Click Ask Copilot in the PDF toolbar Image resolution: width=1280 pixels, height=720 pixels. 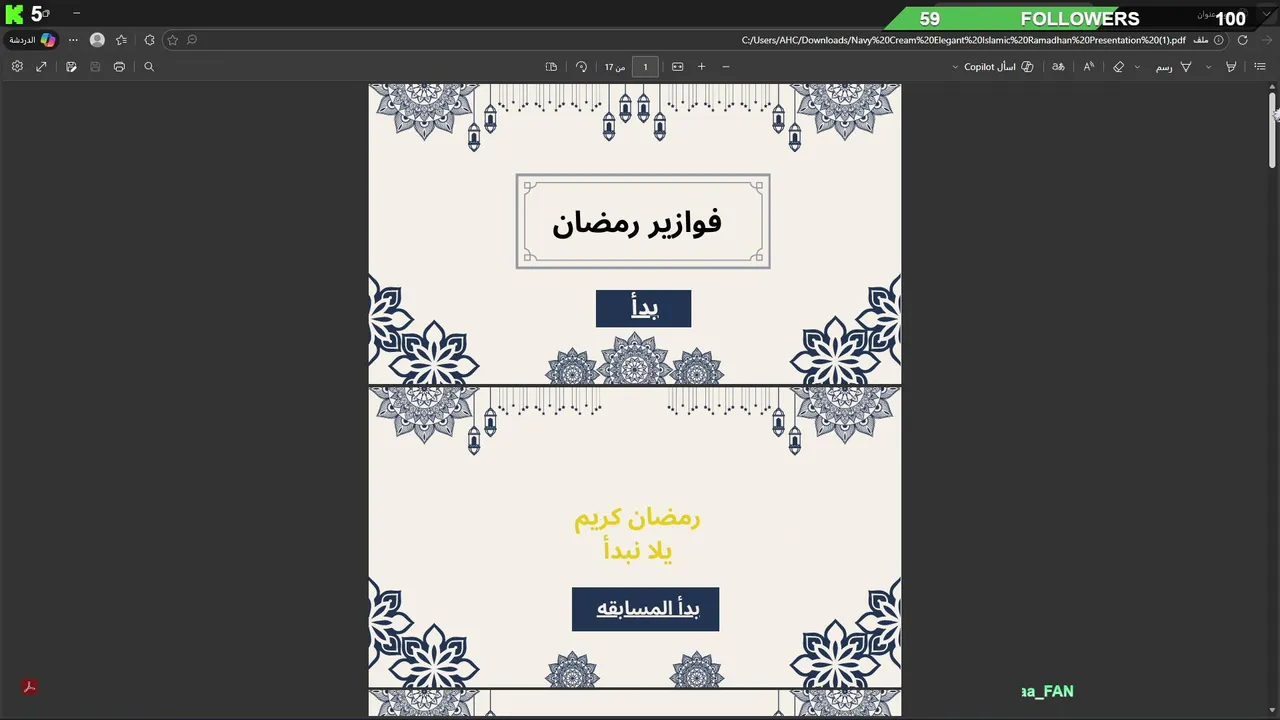pyautogui.click(x=998, y=66)
